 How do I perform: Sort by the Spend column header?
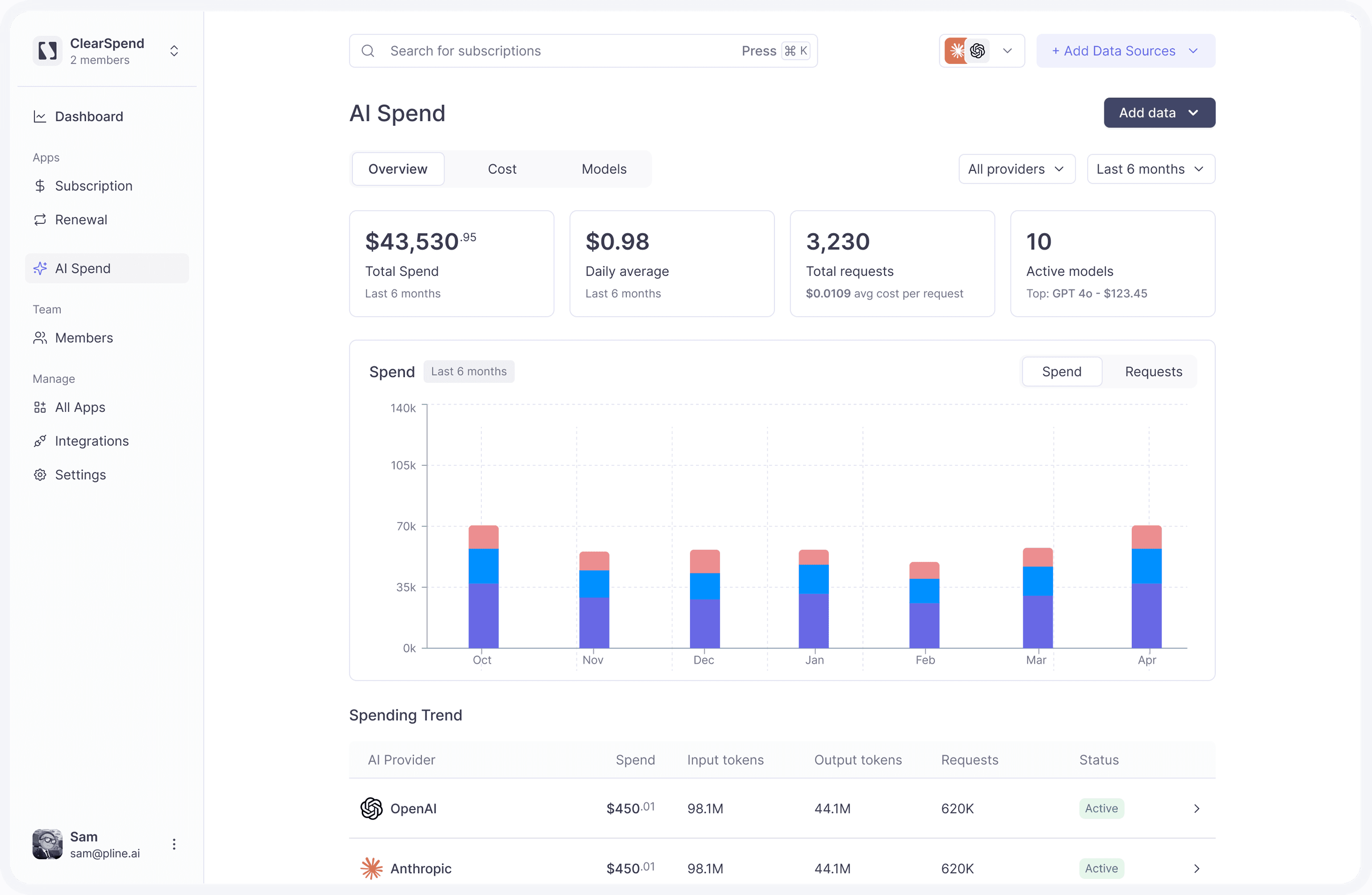pos(635,760)
